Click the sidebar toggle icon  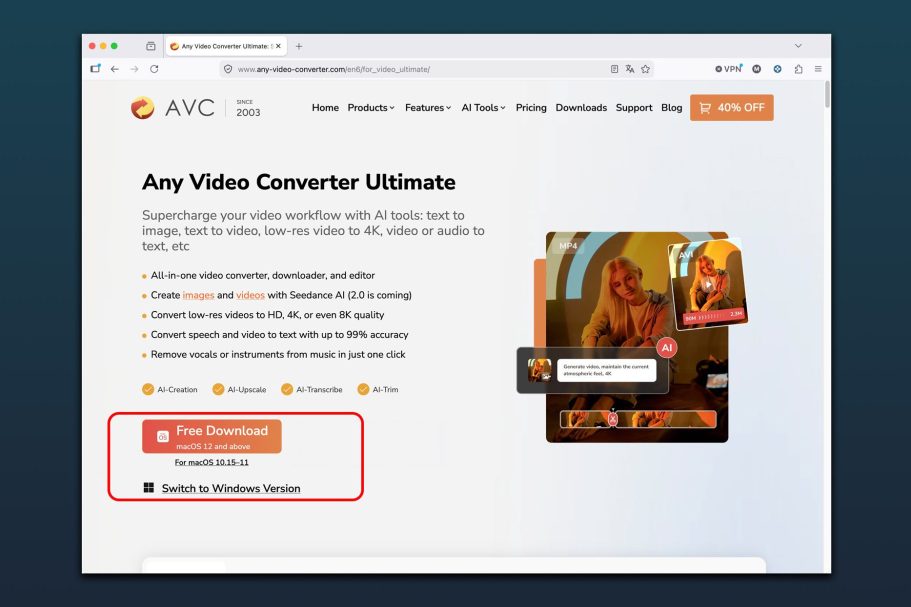click(95, 69)
